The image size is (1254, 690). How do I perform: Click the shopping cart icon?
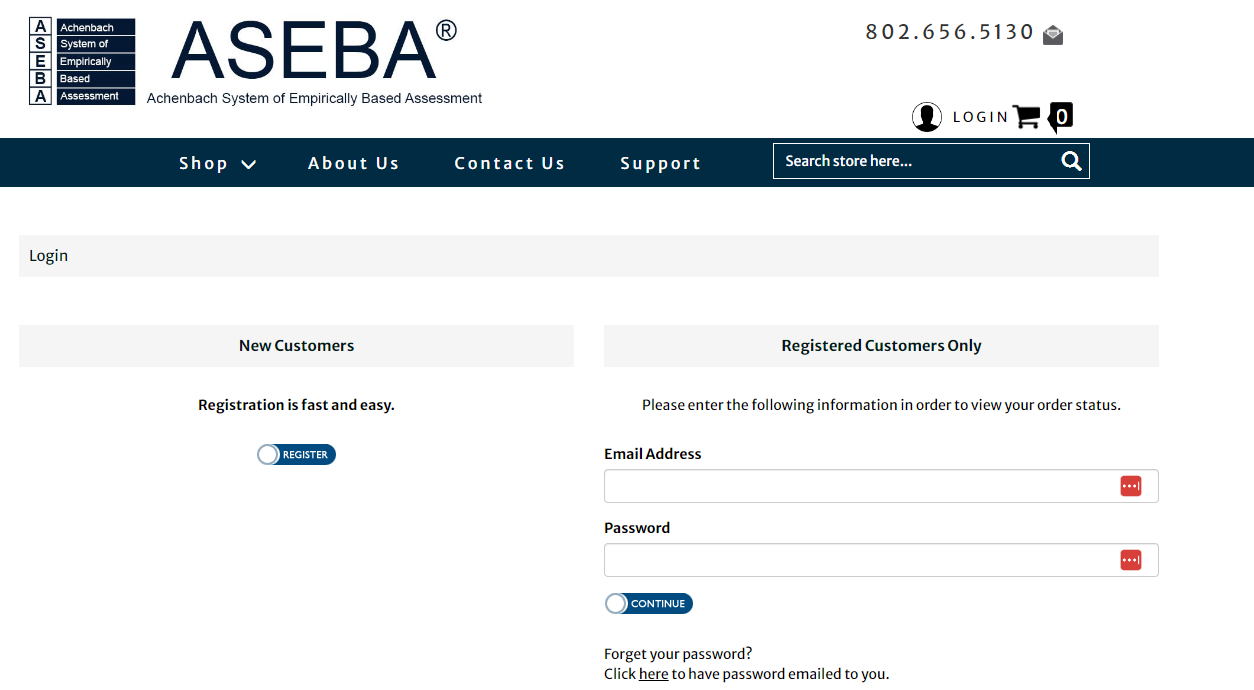coord(1026,117)
